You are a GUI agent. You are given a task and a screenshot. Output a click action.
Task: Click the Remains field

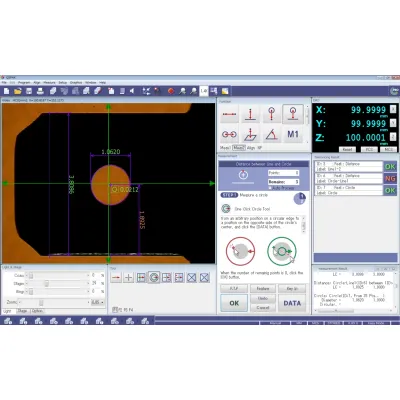coord(283,182)
